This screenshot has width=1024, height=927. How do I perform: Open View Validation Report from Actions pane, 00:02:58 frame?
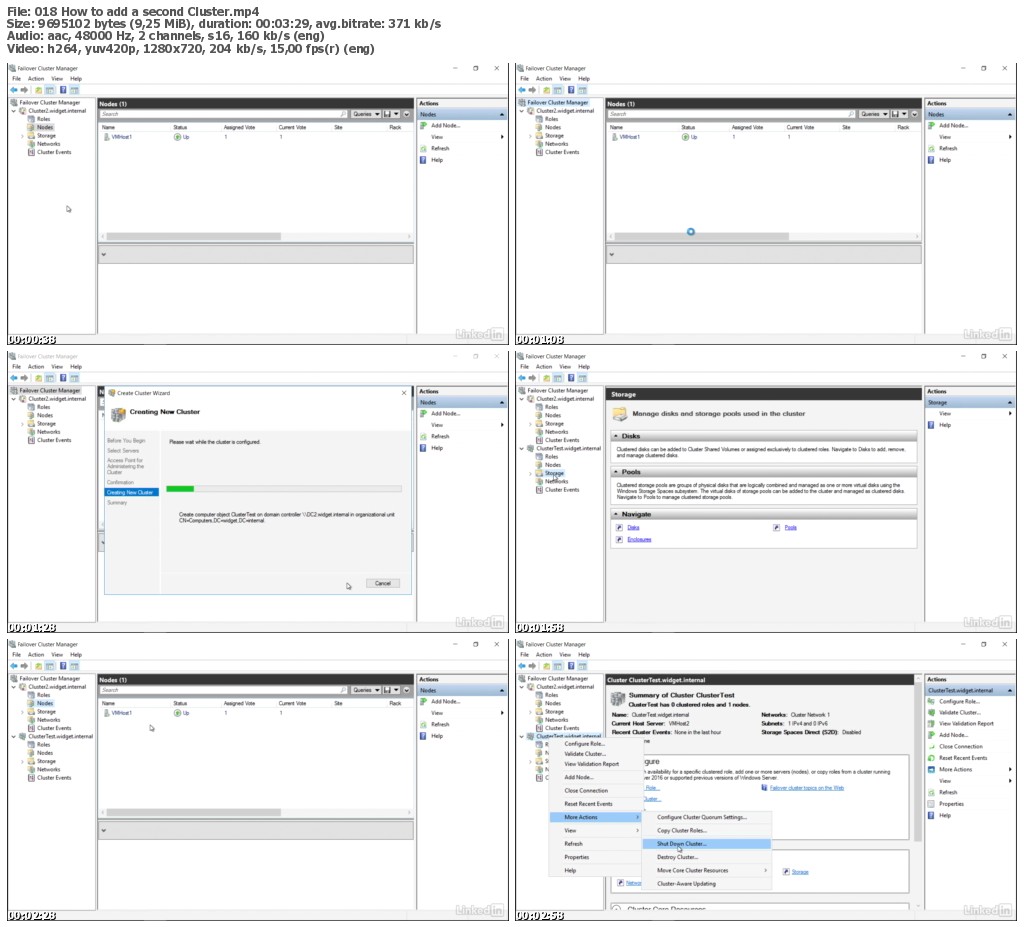click(x=966, y=723)
